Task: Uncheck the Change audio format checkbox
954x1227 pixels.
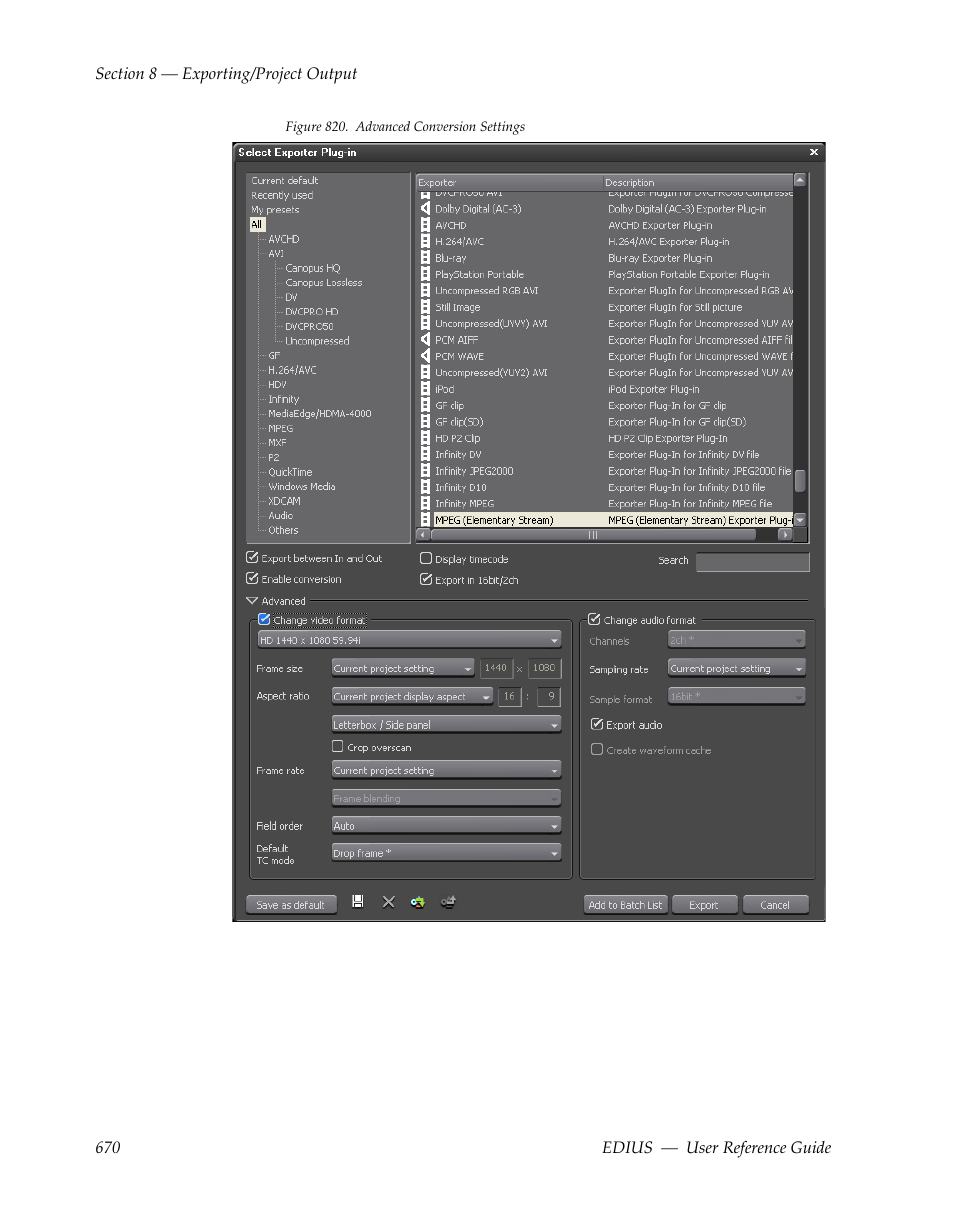Action: (594, 620)
